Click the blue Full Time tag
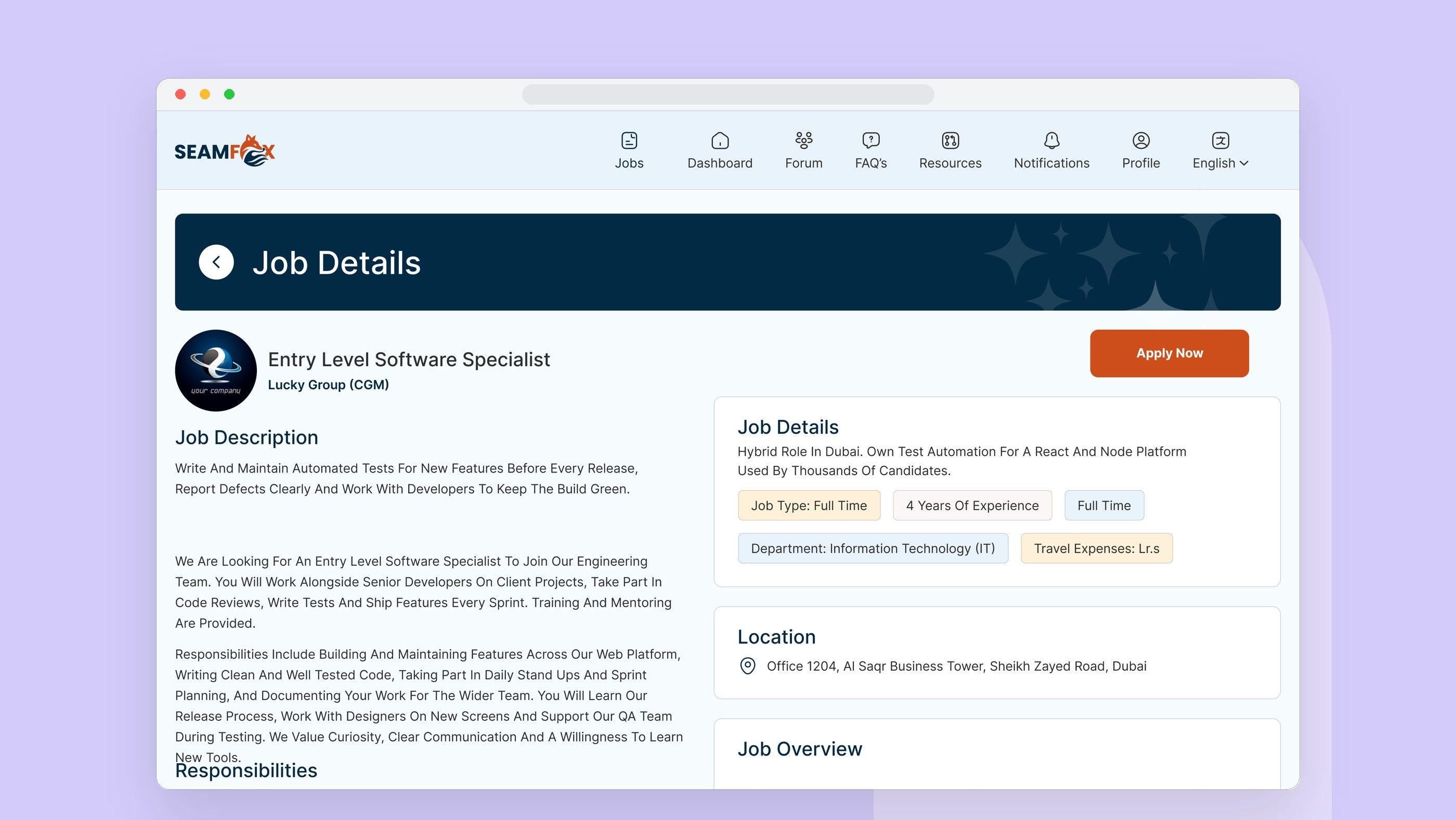 [1104, 505]
